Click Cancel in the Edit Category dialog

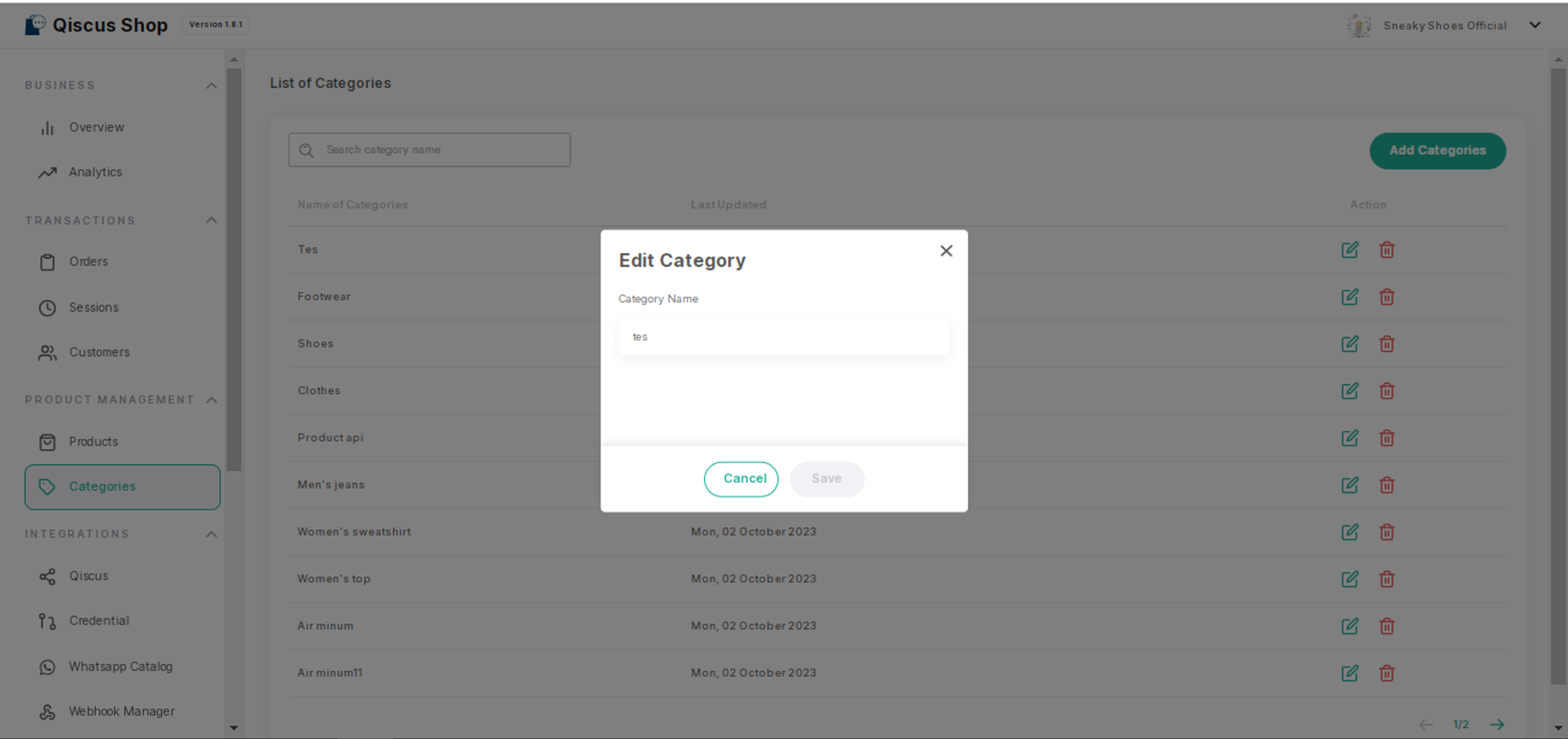[741, 479]
